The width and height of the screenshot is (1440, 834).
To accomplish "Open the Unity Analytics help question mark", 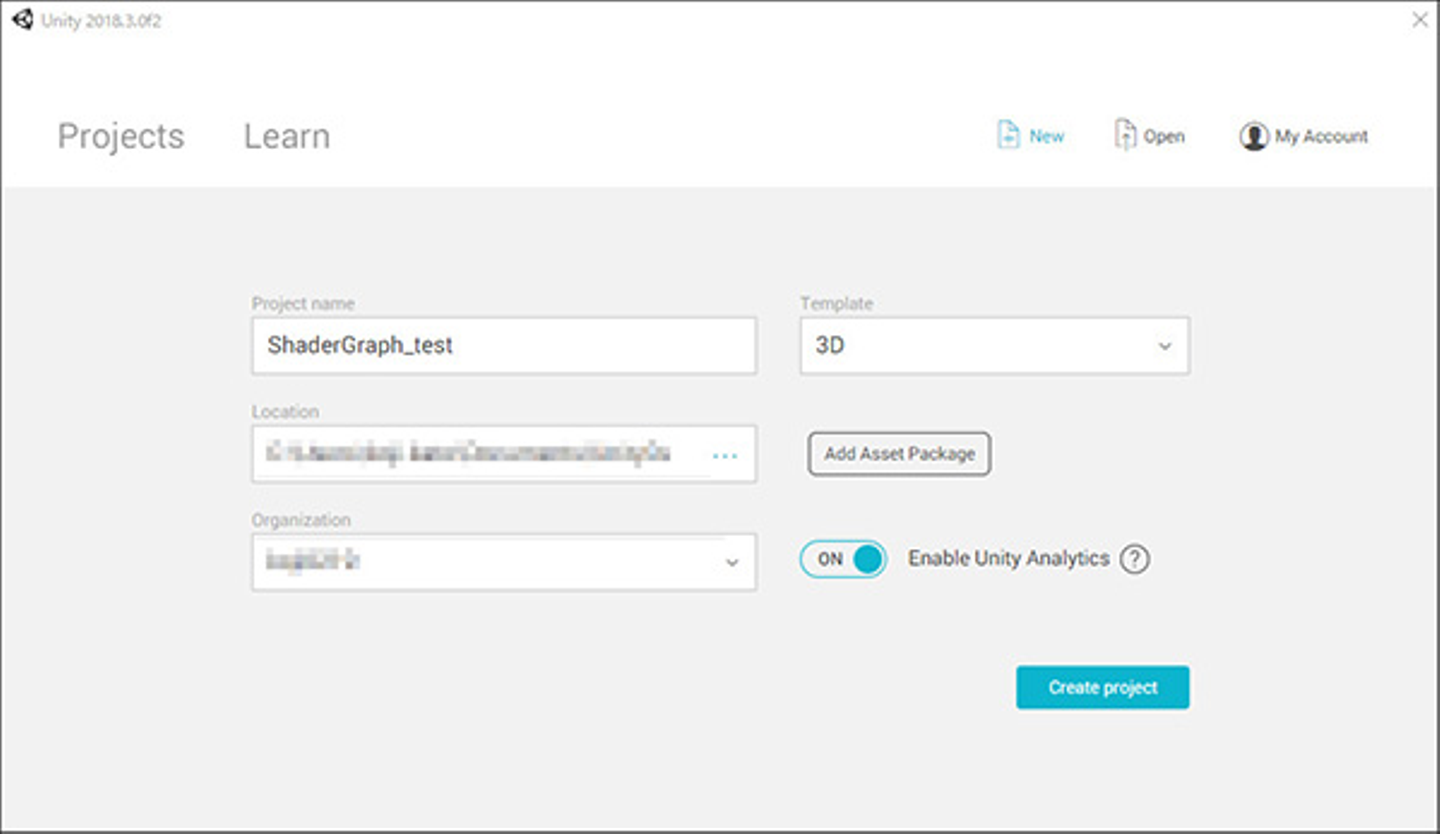I will pyautogui.click(x=1134, y=559).
